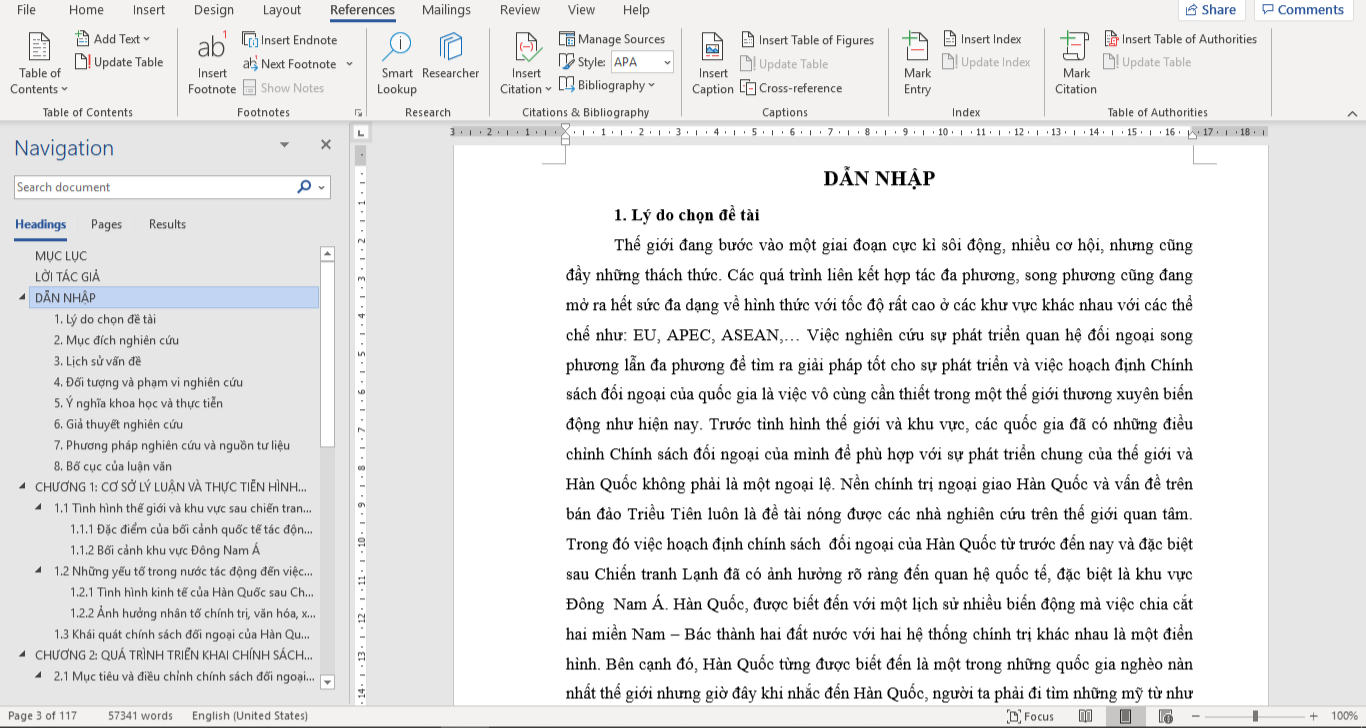The width and height of the screenshot is (1366, 728).
Task: Click the Add Text icon
Action: click(83, 39)
